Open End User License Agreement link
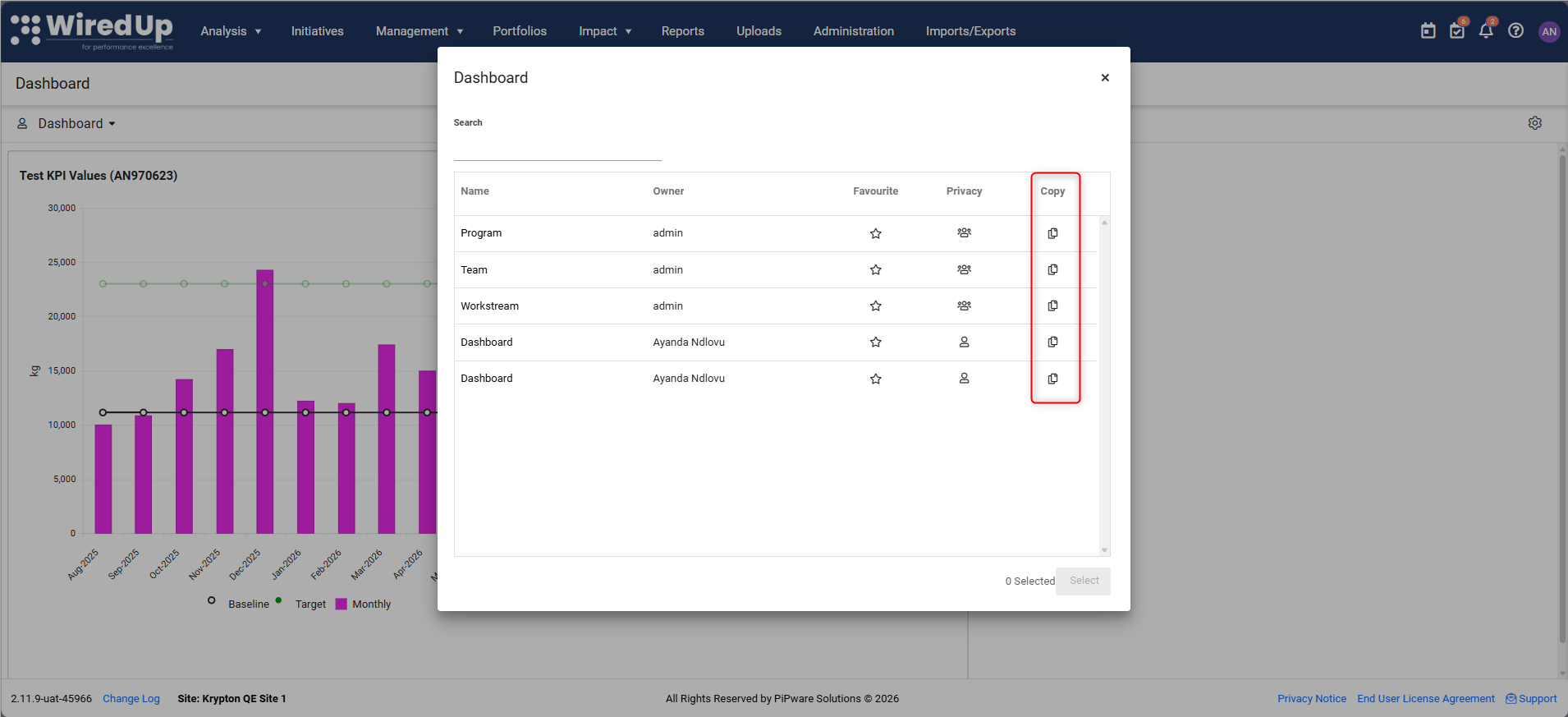Screen dimensions: 1568x717 pos(1426,699)
